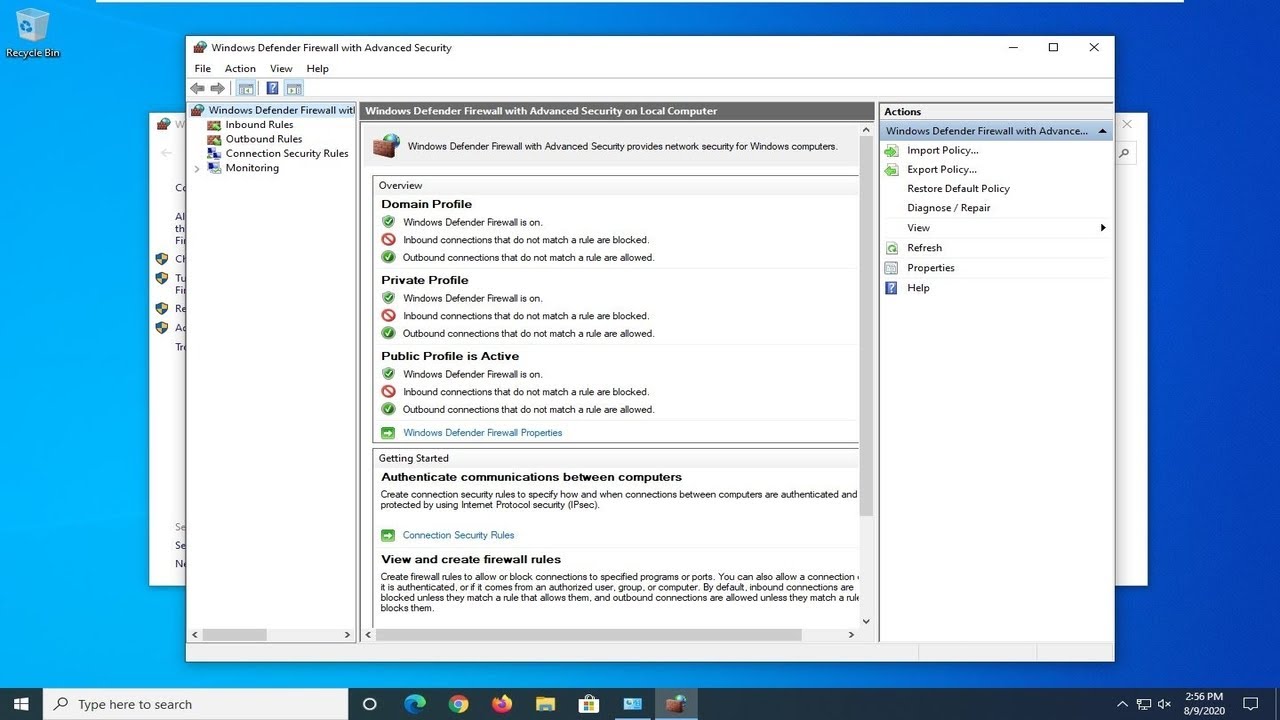This screenshot has width=1280, height=720.
Task: Click the center pane vertical scrollbar down arrow
Action: [x=866, y=621]
